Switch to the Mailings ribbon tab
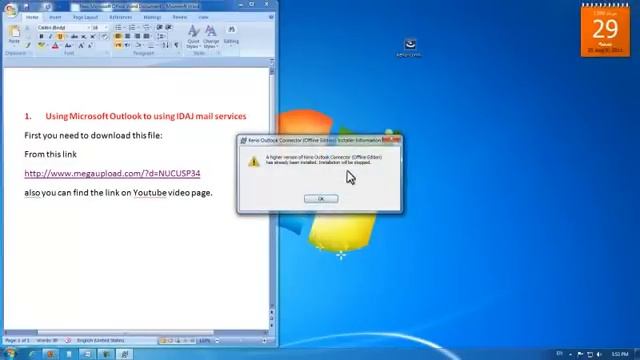 click(x=152, y=17)
